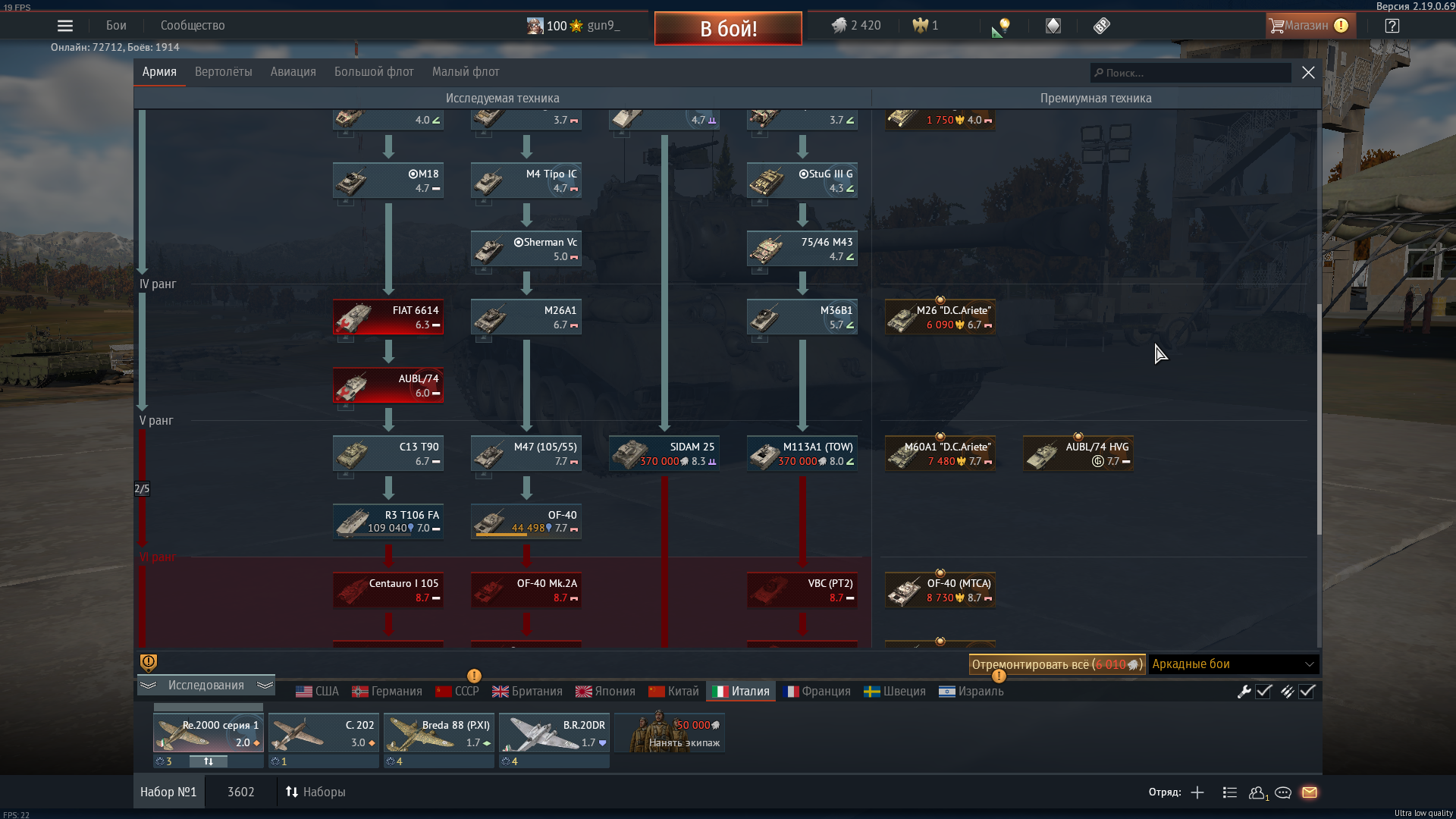This screenshot has height=819, width=1456.
Task: Select США nation tab
Action: pyautogui.click(x=318, y=692)
